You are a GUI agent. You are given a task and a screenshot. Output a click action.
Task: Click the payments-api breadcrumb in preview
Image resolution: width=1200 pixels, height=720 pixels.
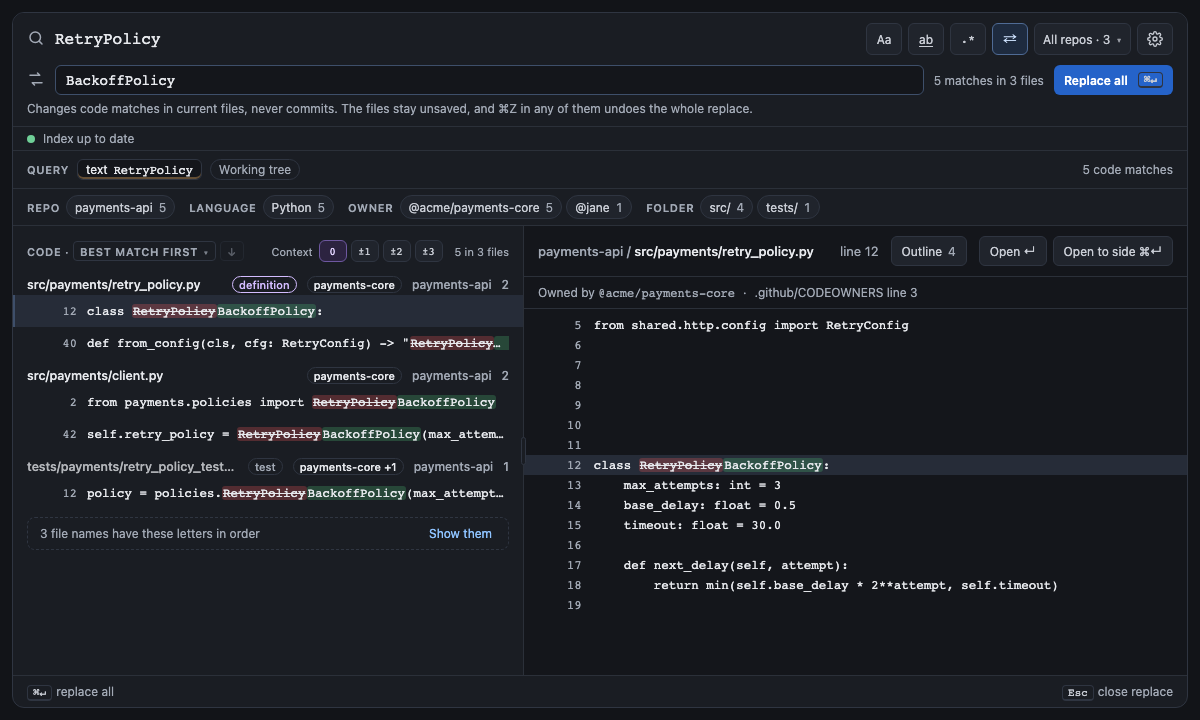pos(580,252)
